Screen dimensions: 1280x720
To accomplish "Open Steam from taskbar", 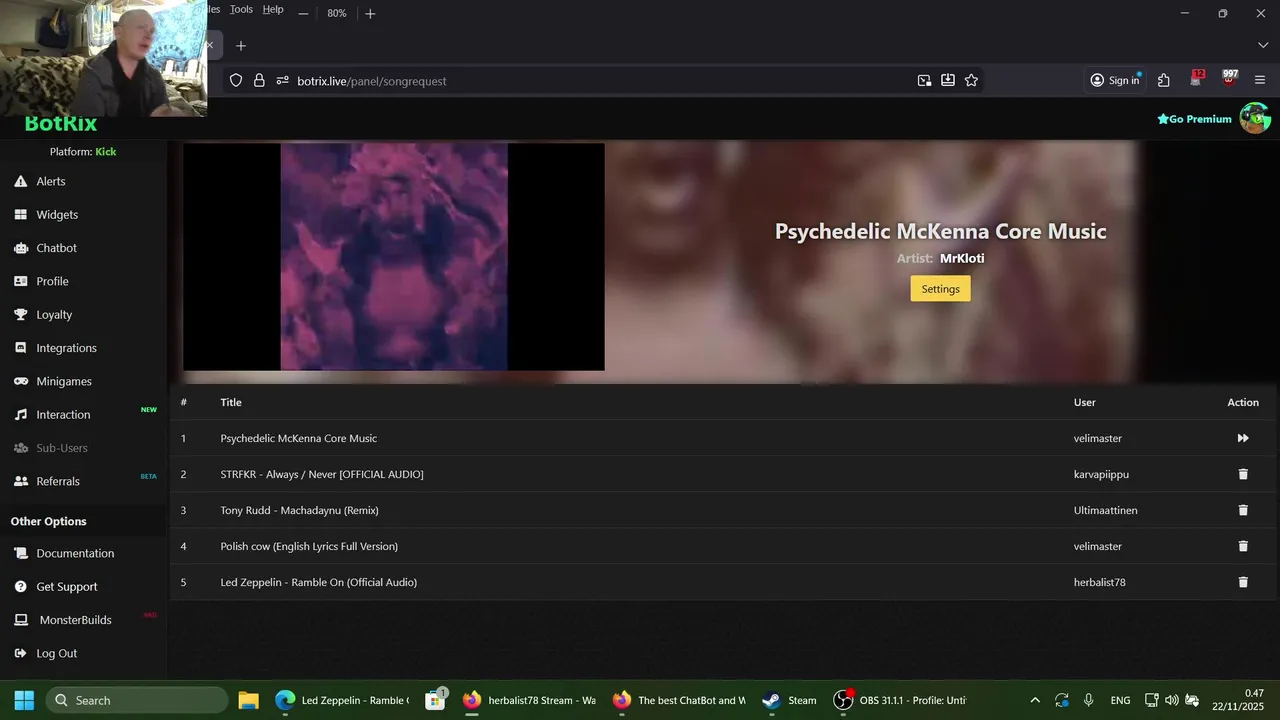I will (x=789, y=700).
